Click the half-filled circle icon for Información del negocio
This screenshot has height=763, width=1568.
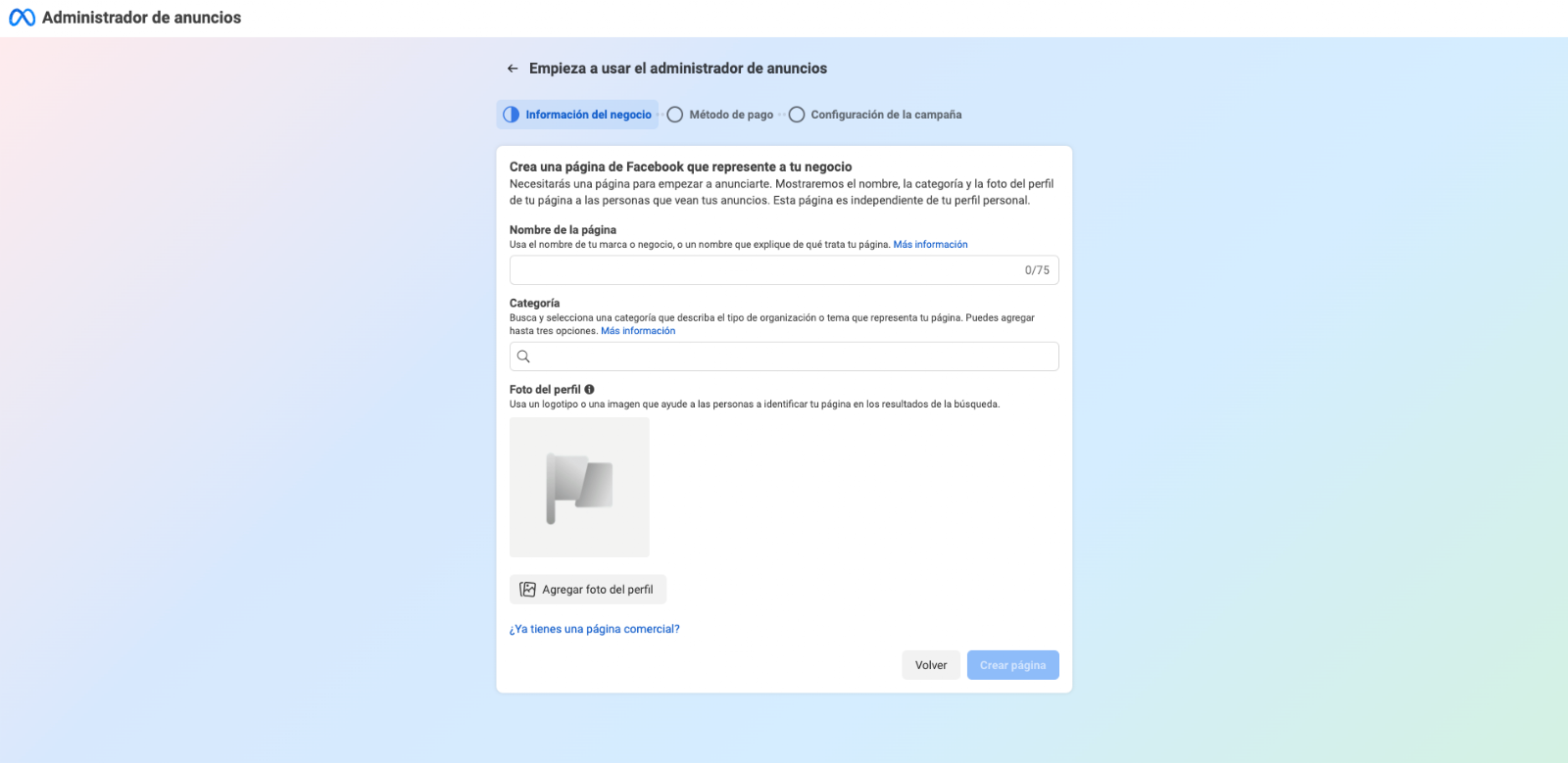[511, 115]
